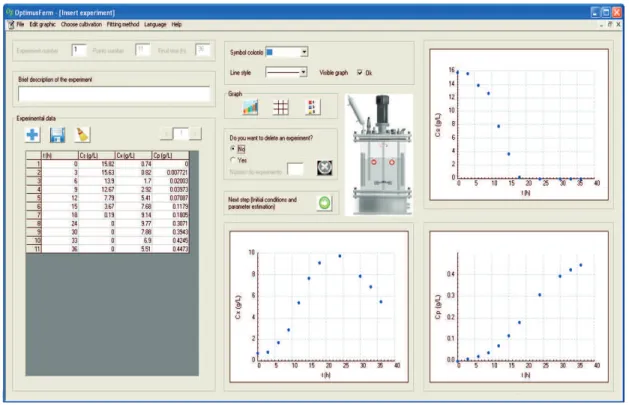Restore the inner document window button

pos(610,24)
